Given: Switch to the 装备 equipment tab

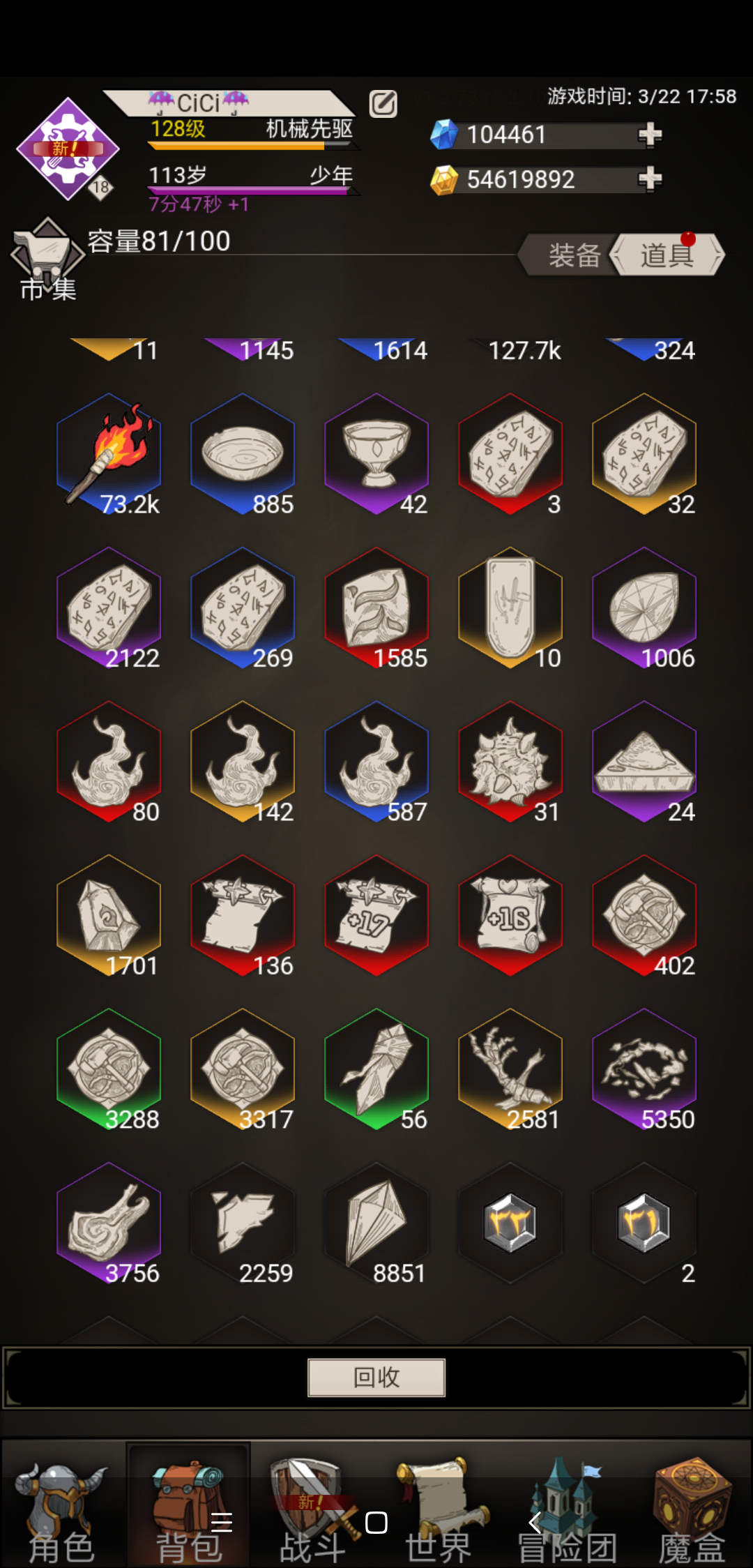Looking at the screenshot, I should [573, 255].
